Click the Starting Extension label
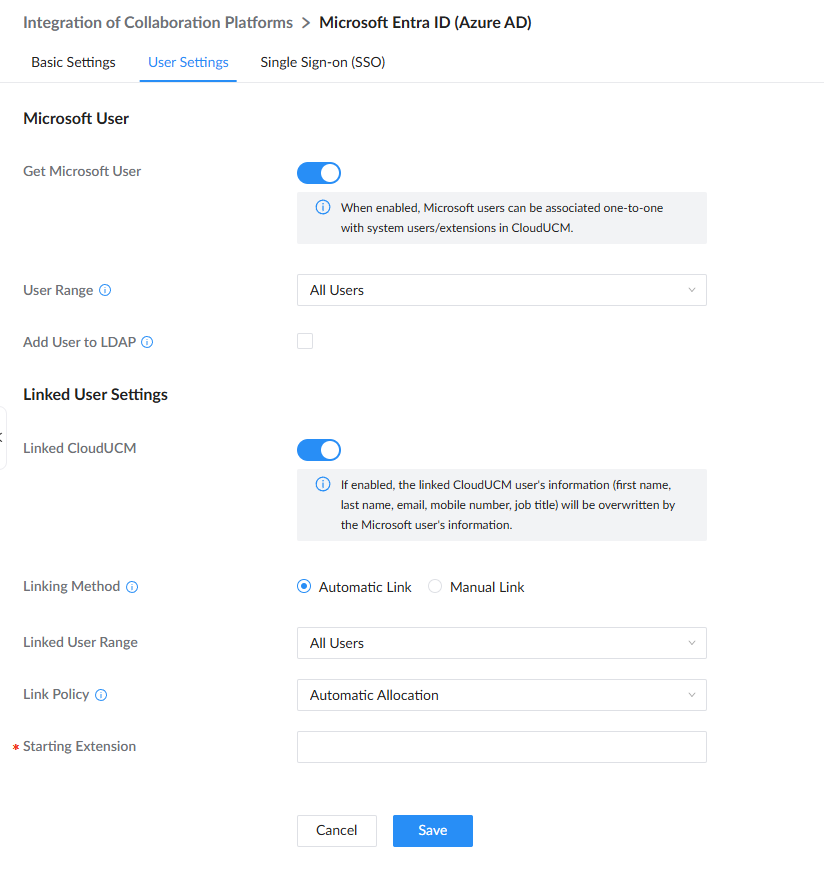The width and height of the screenshot is (824, 874). tap(79, 746)
